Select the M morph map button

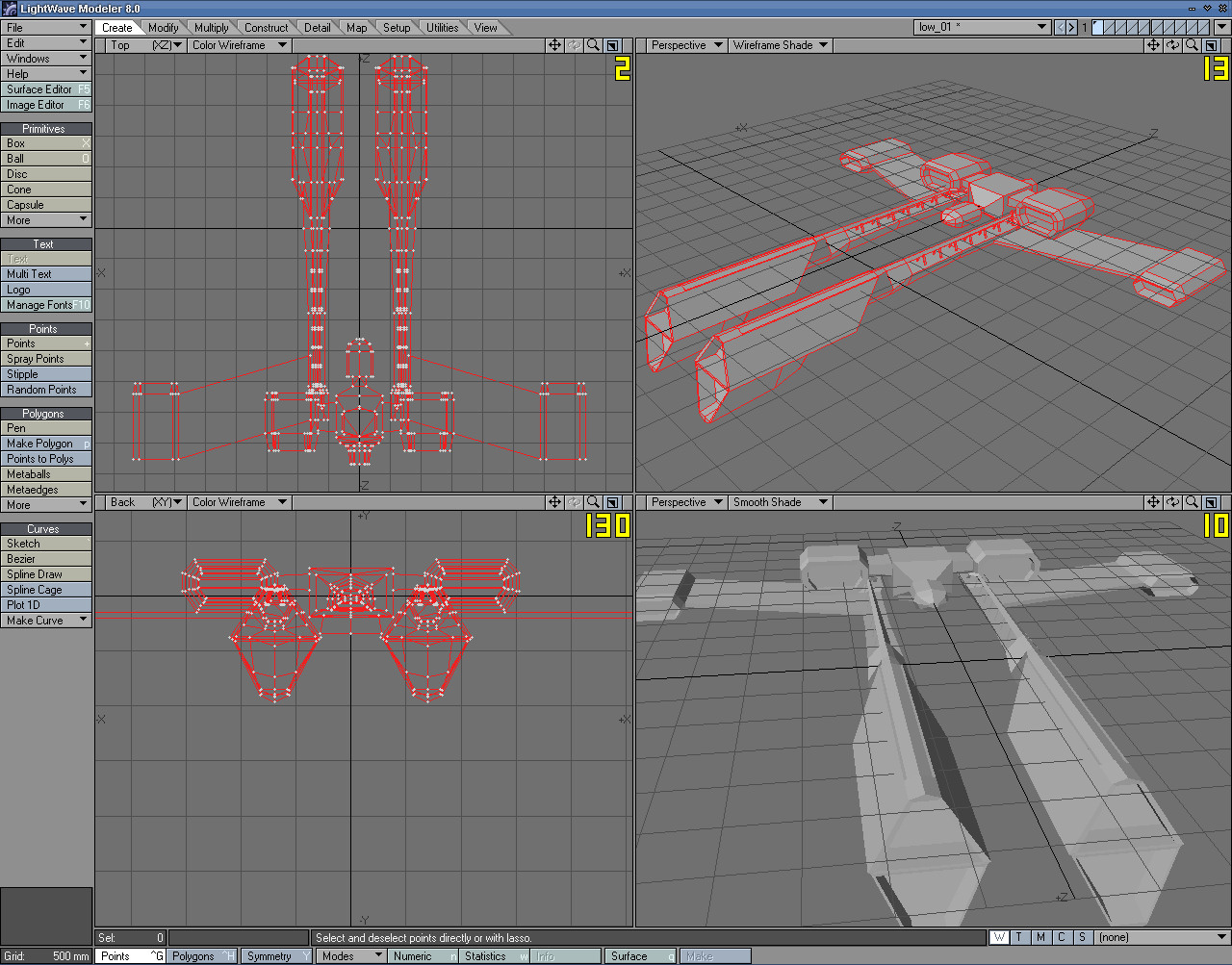tap(1040, 937)
